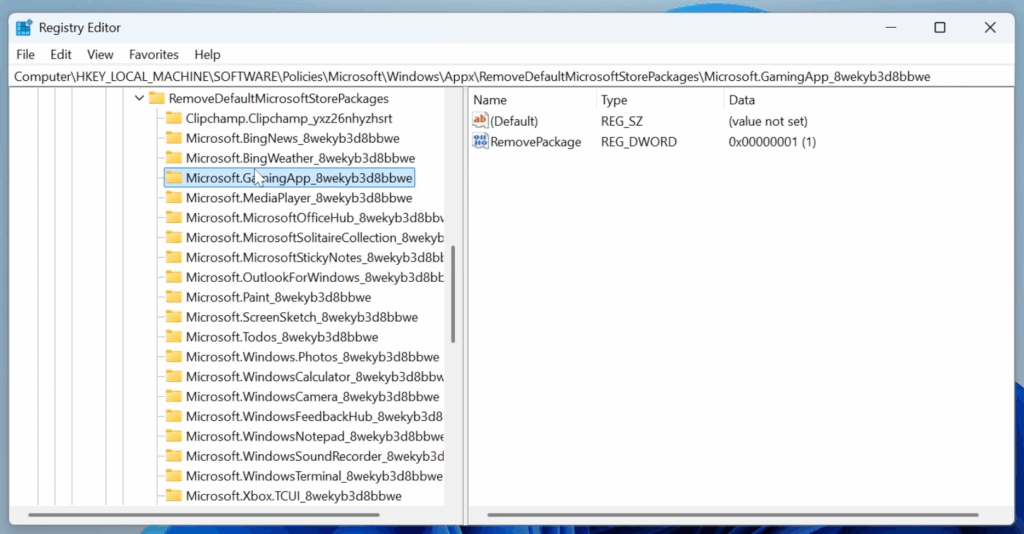Collapse the RemoveDefaultMicrosoftStorePackages tree node

pyautogui.click(x=138, y=99)
